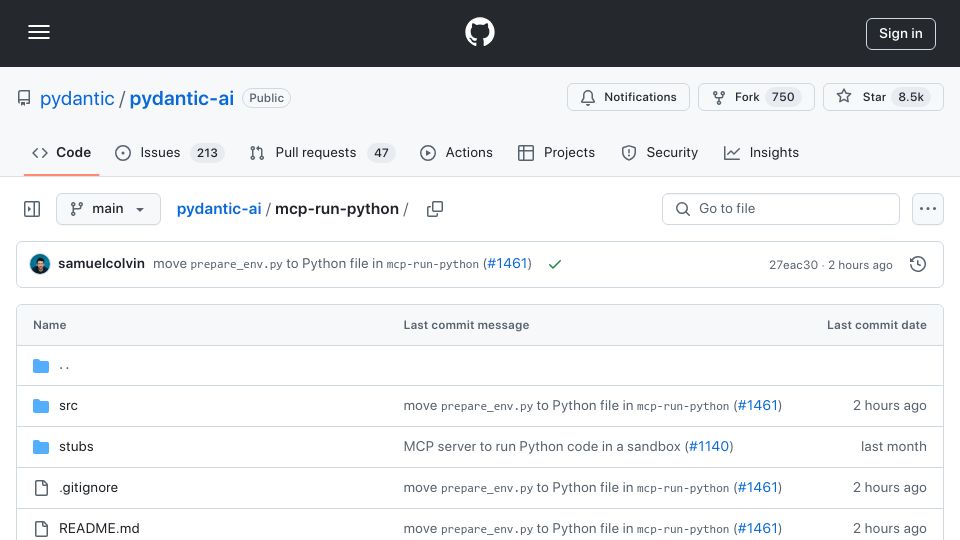Click the 'Last commit message' column header

(466, 325)
